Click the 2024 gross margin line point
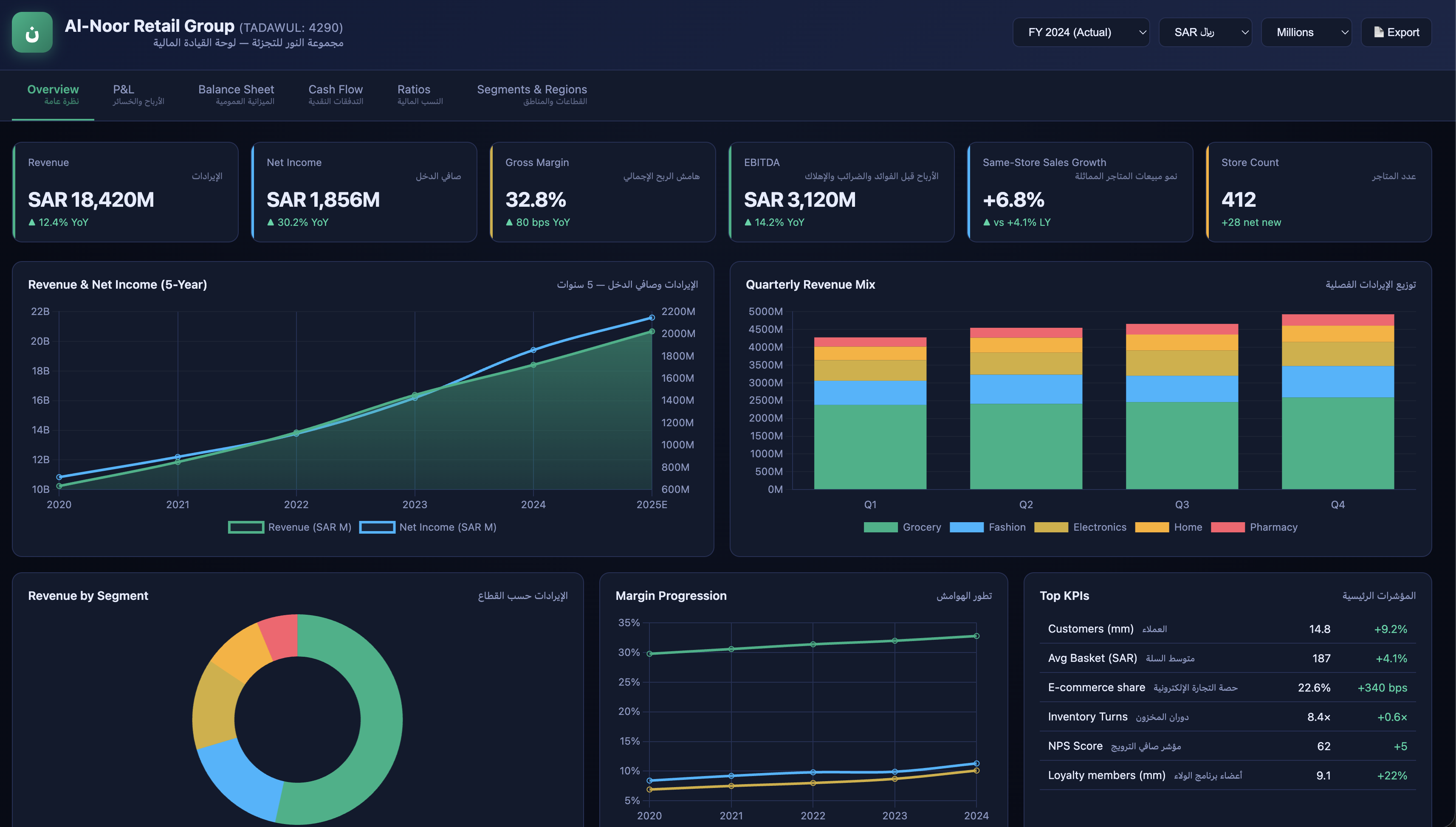This screenshot has height=827, width=1456. [x=976, y=636]
